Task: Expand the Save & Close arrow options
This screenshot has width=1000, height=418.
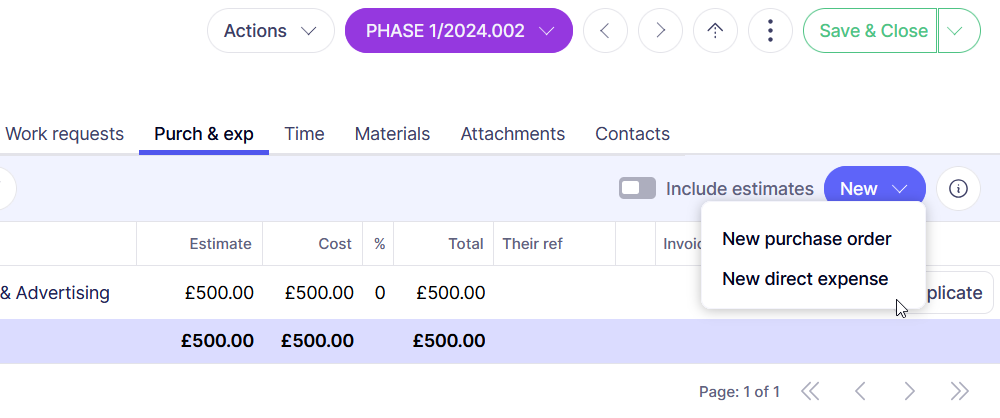Action: click(x=958, y=31)
